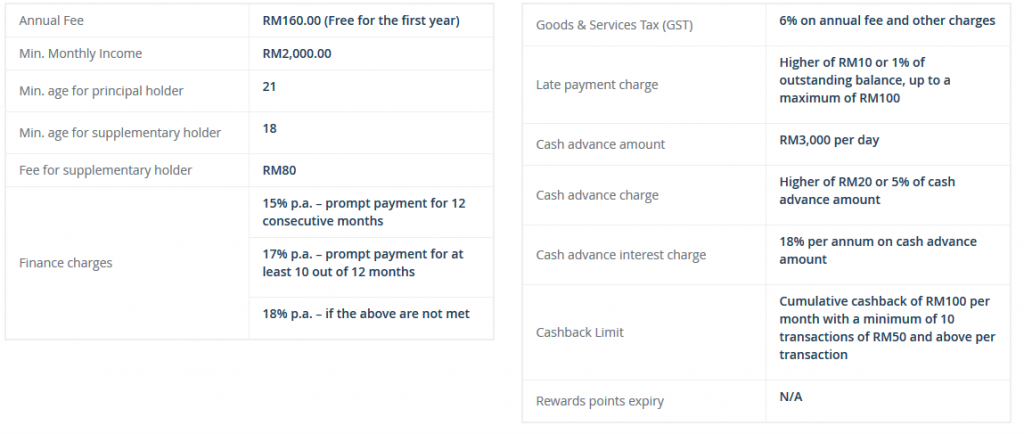Click Cash advance interest charge label
This screenshot has width=1024, height=434.
621,255
